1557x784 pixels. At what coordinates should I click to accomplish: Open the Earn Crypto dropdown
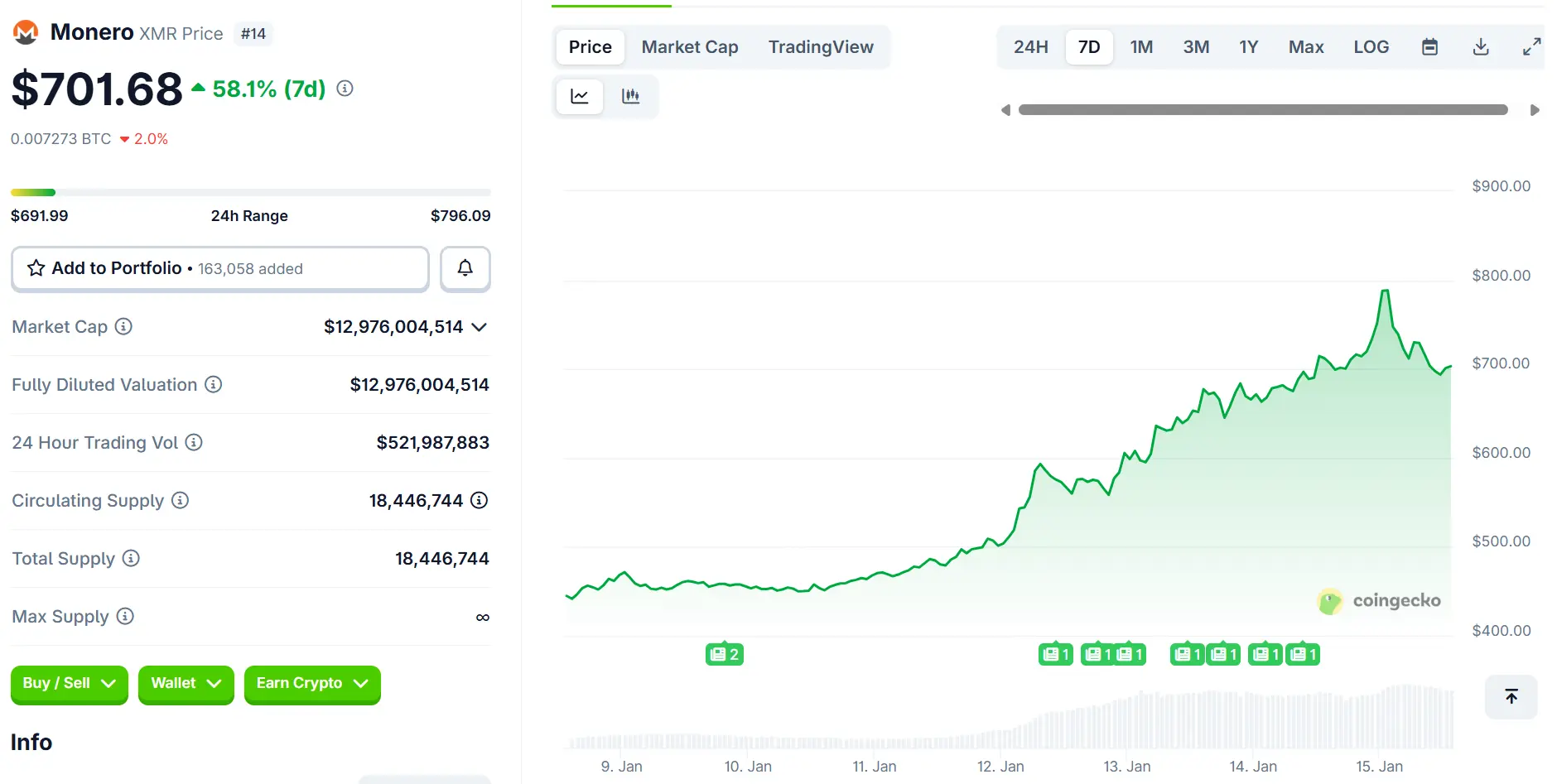click(x=312, y=684)
